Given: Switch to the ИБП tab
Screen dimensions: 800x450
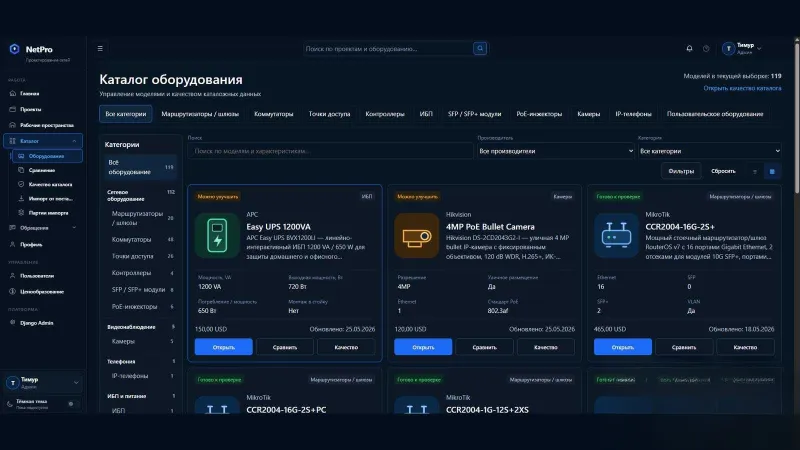Looking at the screenshot, I should (x=426, y=114).
